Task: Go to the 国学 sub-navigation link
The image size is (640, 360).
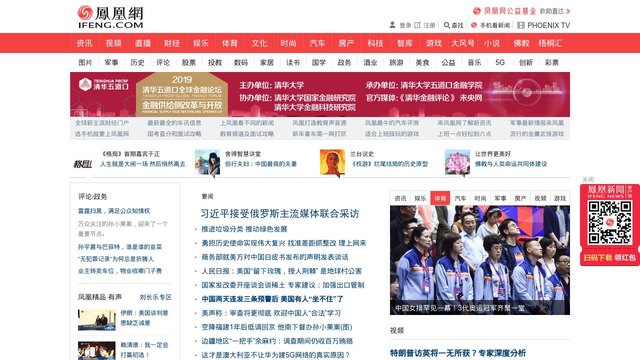Action: [318, 62]
